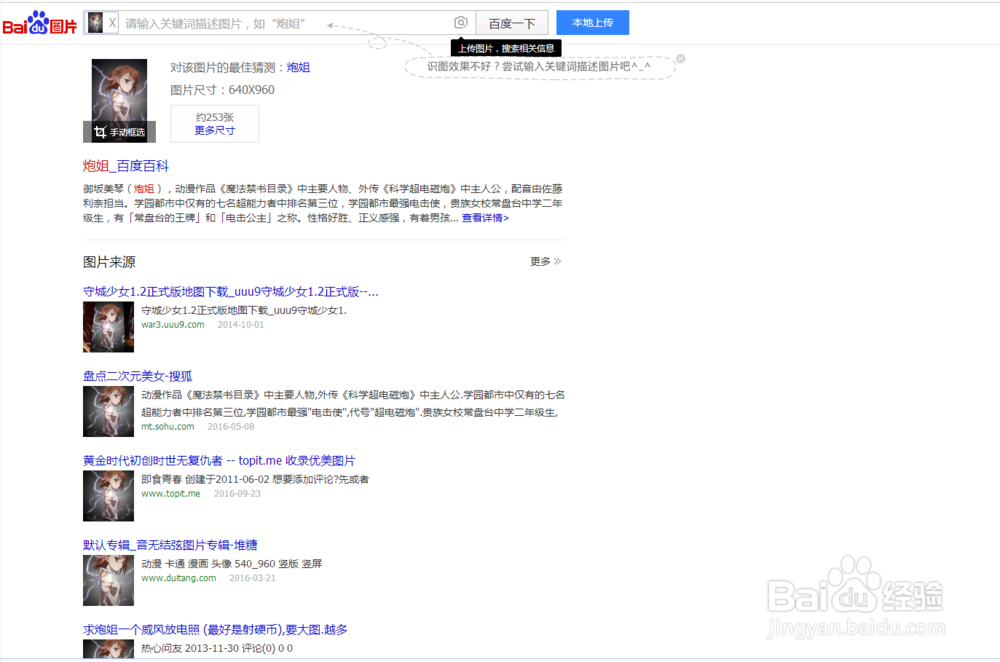Open the camera image-recognition icon in search bar
The width and height of the screenshot is (1000, 662).
coord(461,21)
